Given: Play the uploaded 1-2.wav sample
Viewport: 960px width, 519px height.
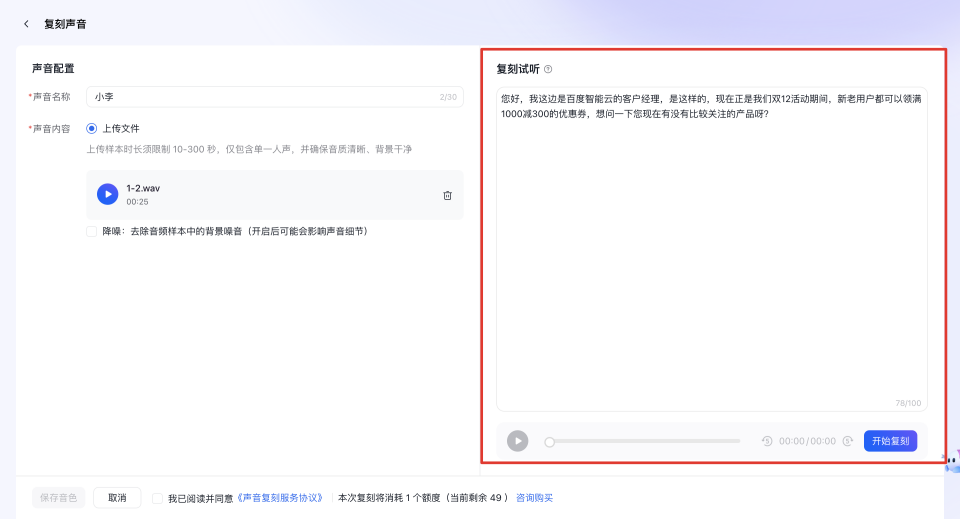Looking at the screenshot, I should [107, 194].
